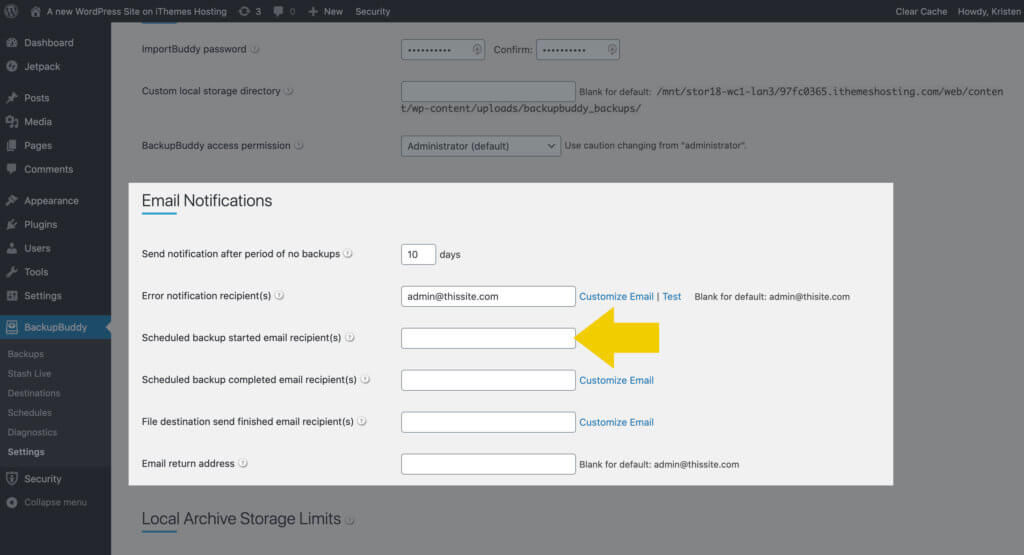Screen dimensions: 1024x555
Task: Open the Plugins menu icon
Action: 12,225
